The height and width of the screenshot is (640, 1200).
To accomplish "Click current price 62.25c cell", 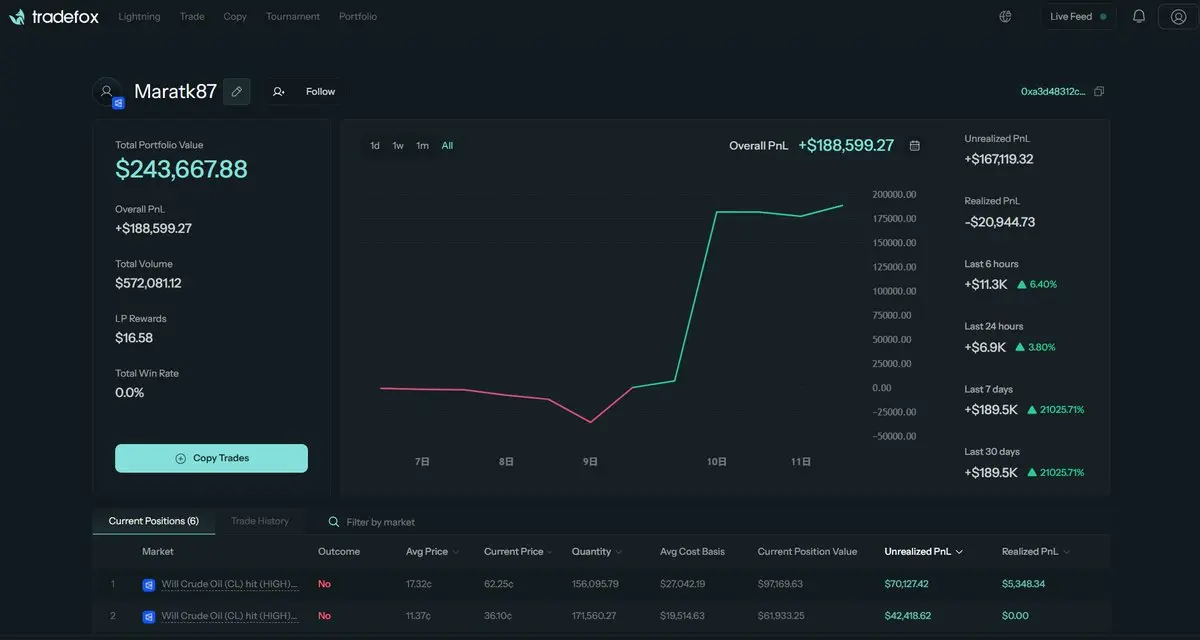I will 499,584.
